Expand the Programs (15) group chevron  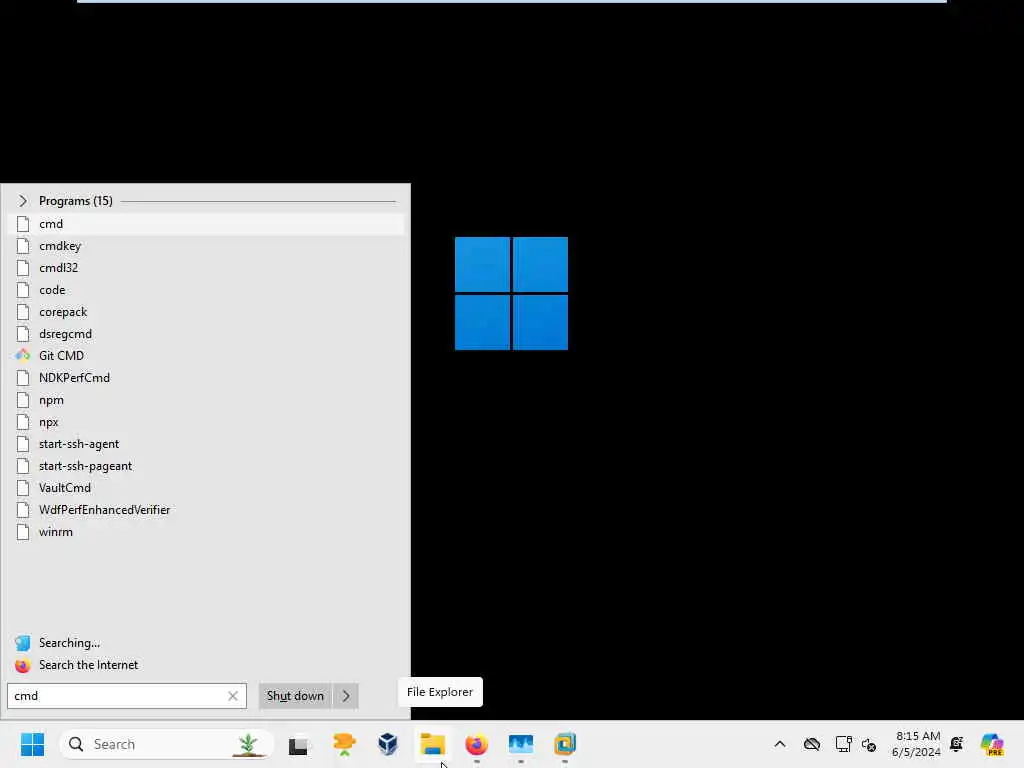click(x=23, y=201)
